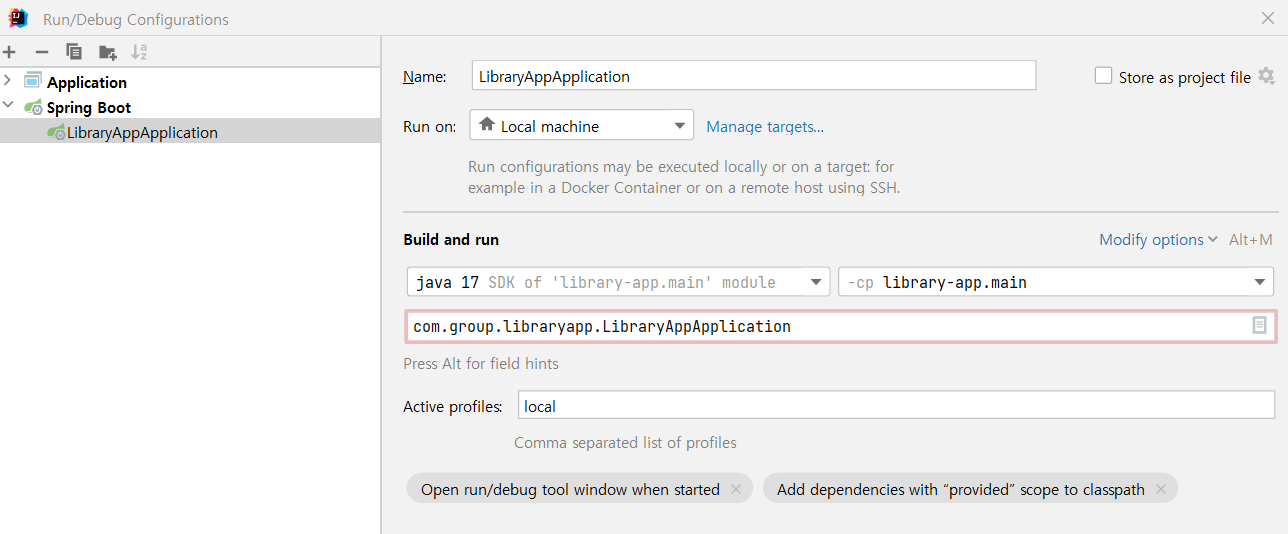Click the Manage targets link

(765, 126)
